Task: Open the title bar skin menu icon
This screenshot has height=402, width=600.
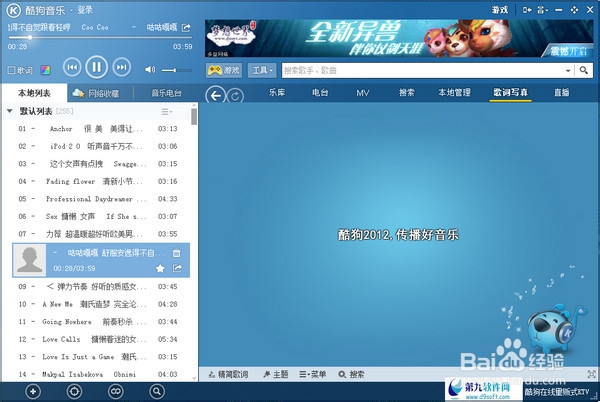Action: pos(543,10)
